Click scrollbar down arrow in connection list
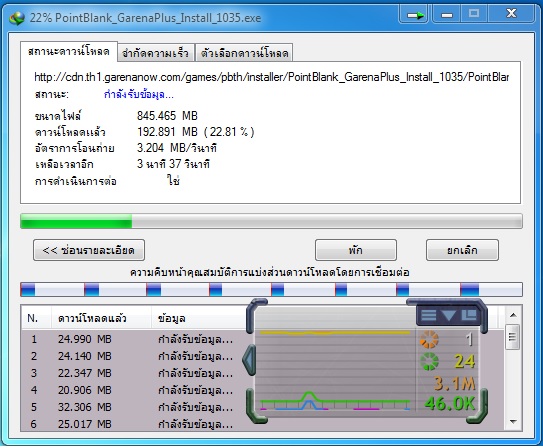The height and width of the screenshot is (448, 543). tap(513, 422)
